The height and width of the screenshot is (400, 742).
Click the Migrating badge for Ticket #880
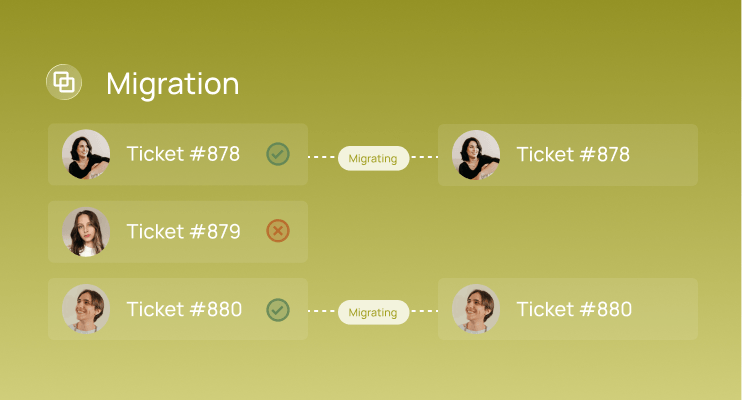click(373, 312)
